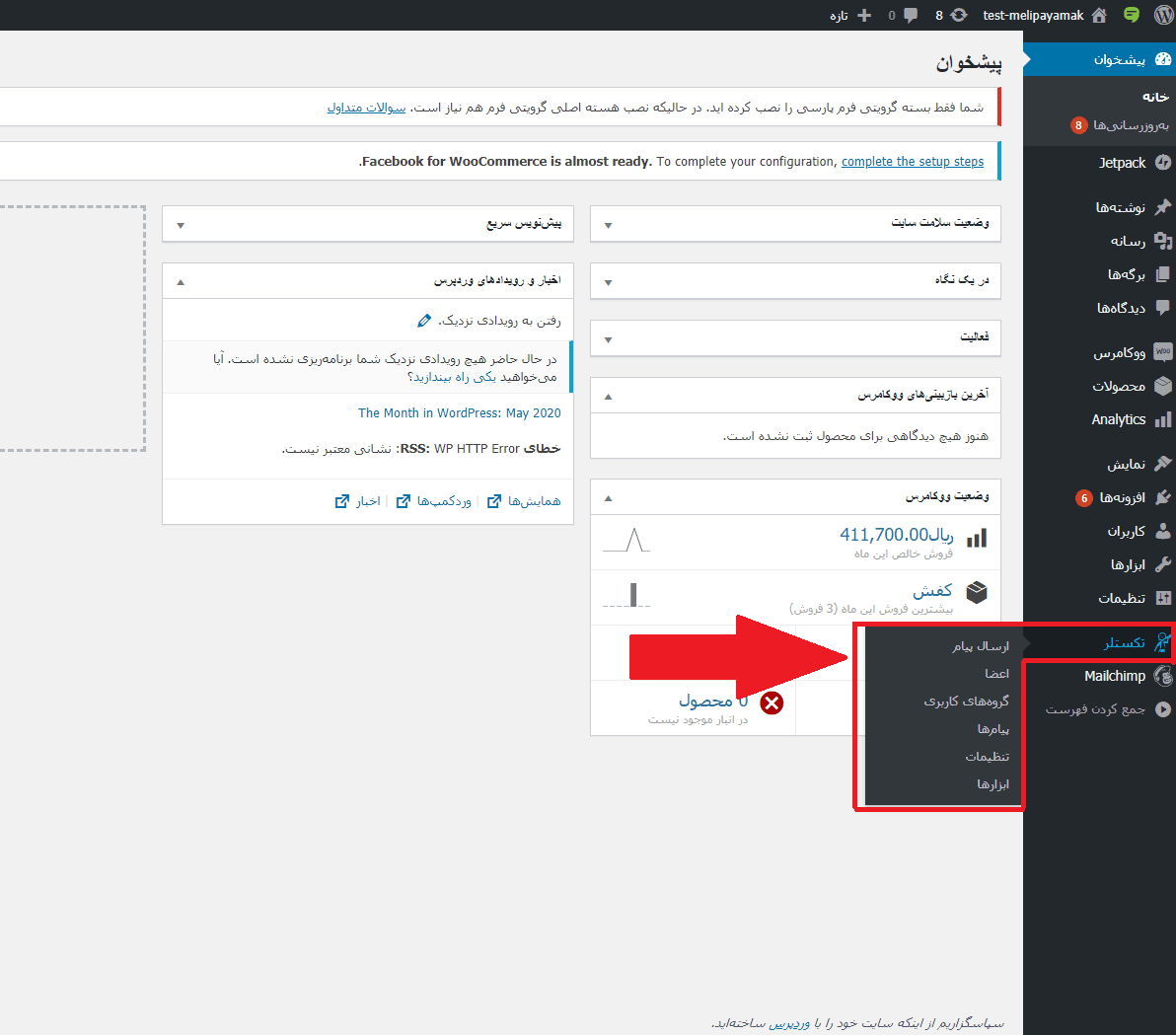
Task: Click the new content plus icon
Action: point(863,15)
